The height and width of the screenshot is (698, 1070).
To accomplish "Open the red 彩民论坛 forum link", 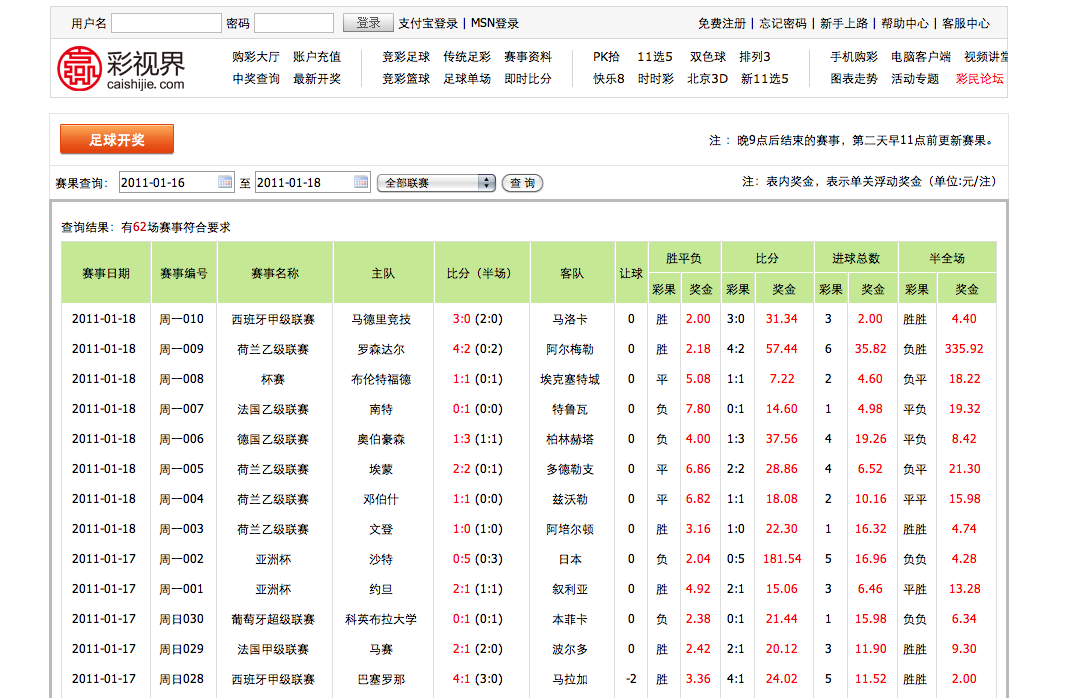I will click(979, 79).
